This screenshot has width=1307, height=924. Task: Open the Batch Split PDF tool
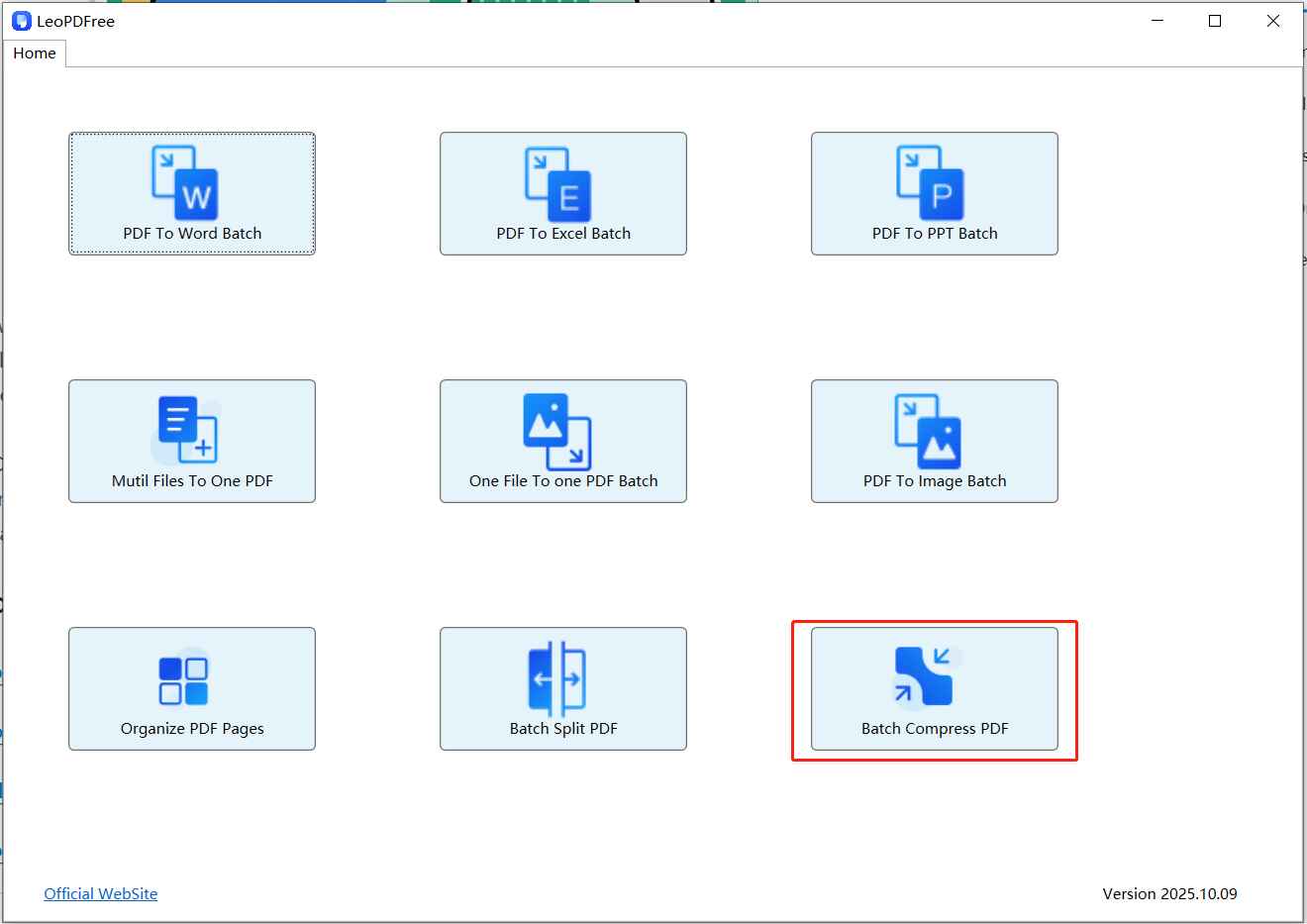pyautogui.click(x=562, y=688)
